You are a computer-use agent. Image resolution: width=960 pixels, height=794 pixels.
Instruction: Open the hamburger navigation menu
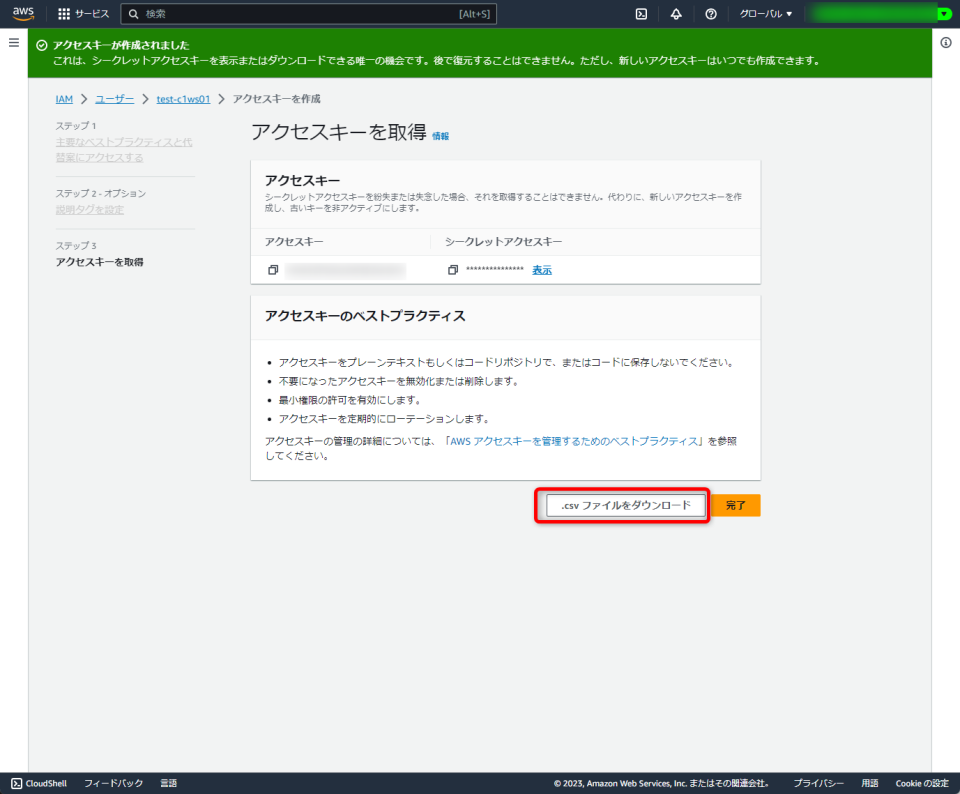pos(13,42)
